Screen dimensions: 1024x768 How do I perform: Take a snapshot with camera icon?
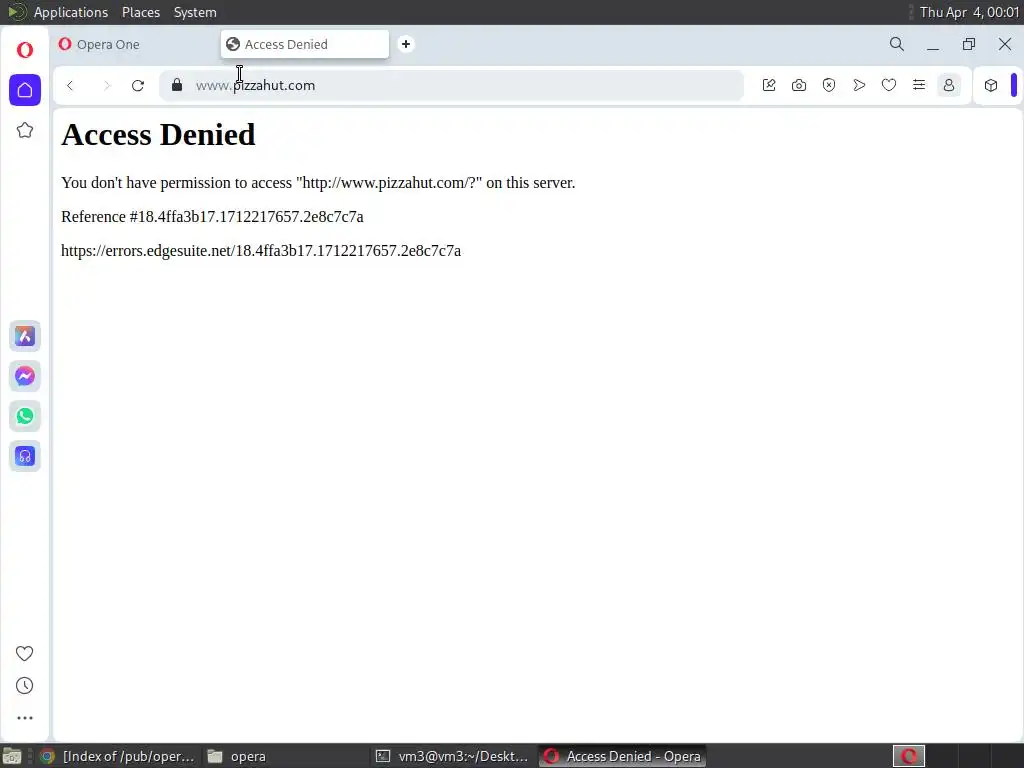[799, 85]
